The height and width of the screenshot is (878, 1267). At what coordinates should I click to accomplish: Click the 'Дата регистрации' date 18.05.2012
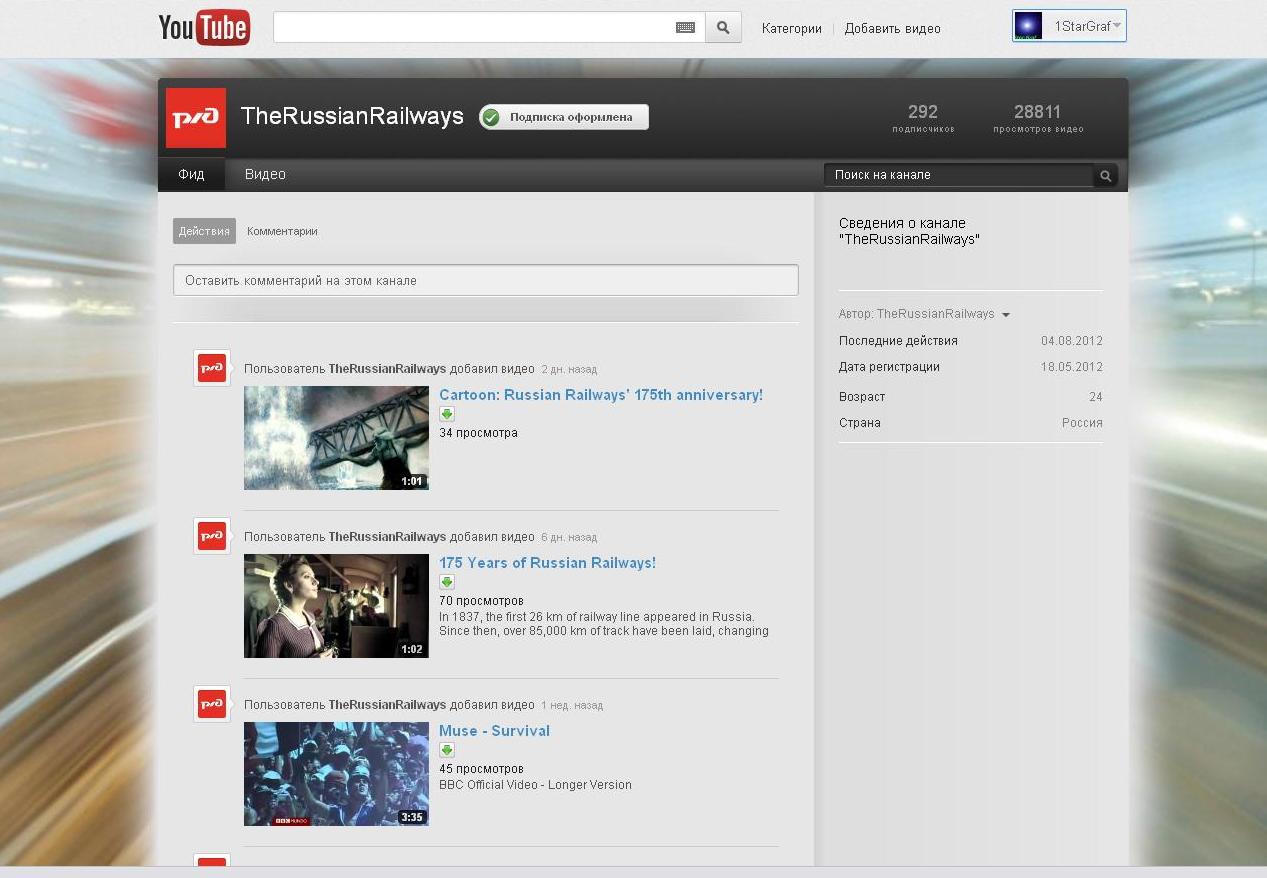[1071, 367]
